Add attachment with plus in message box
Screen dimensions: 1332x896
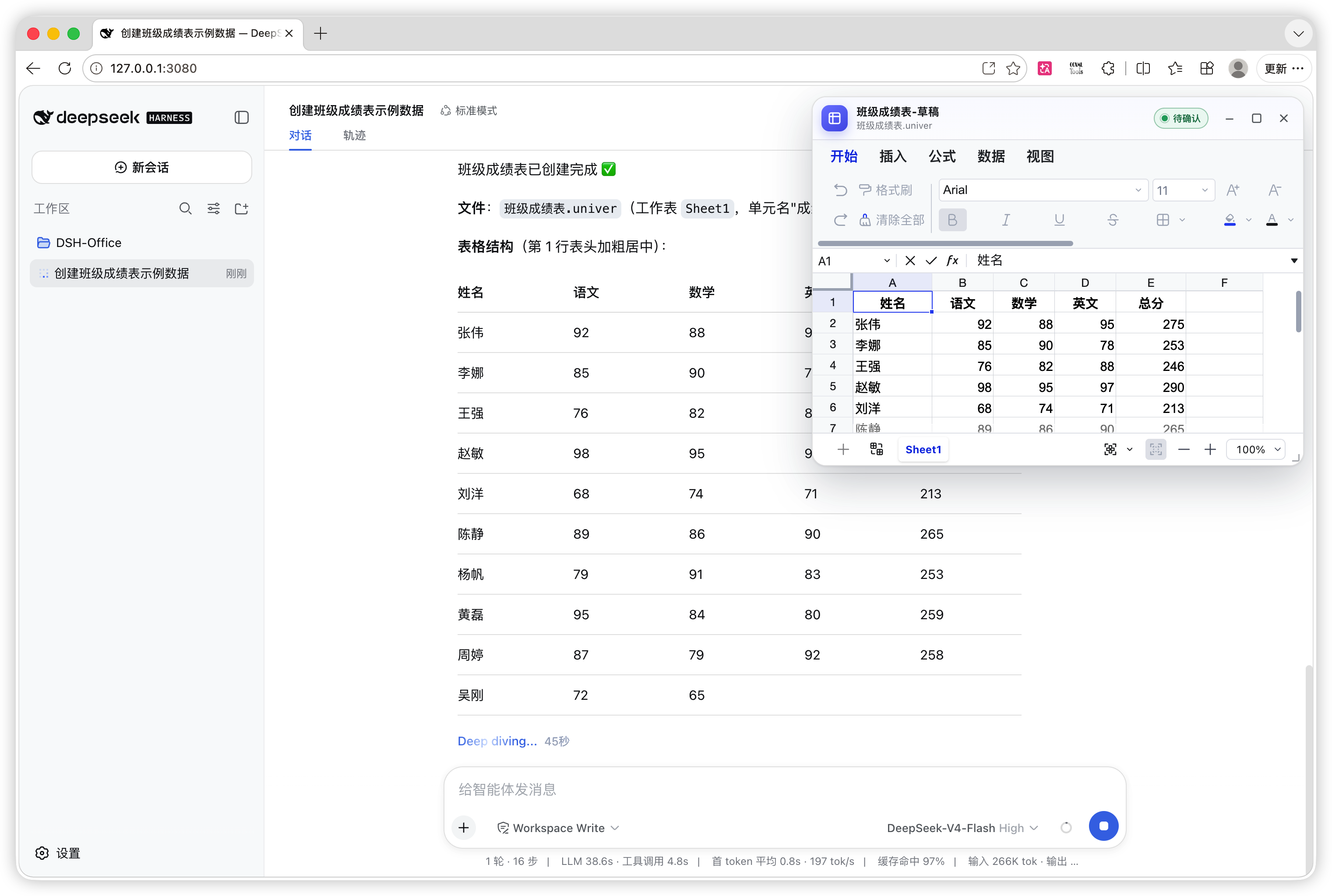[x=464, y=828]
